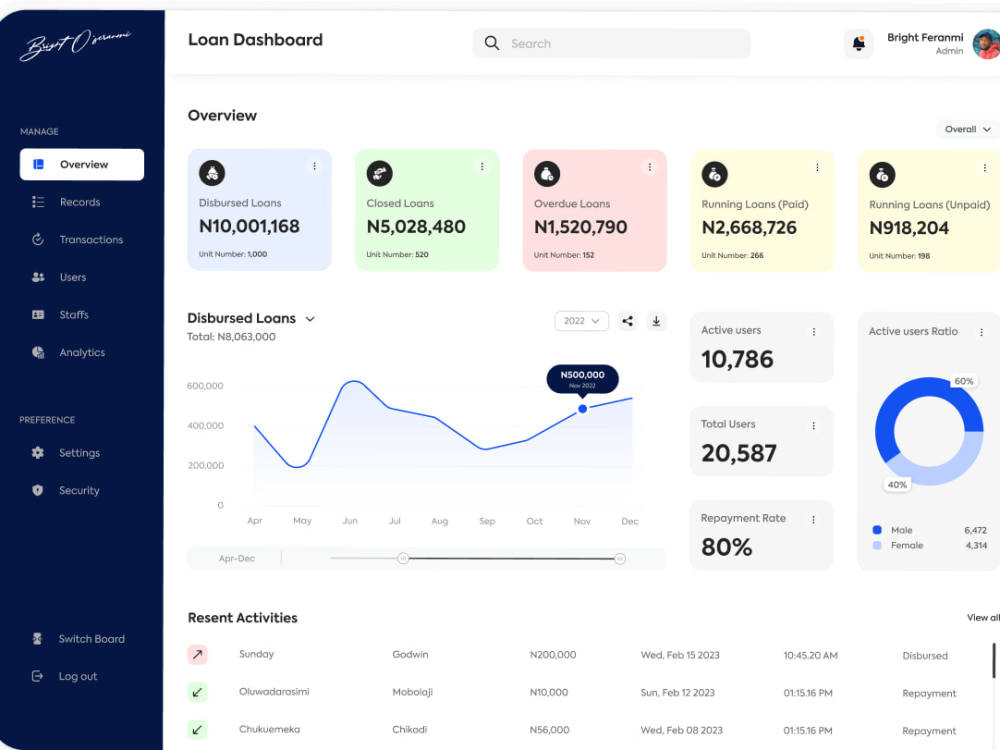This screenshot has height=750, width=1000.
Task: Click the Mobolaji name cell
Action: [x=413, y=693]
